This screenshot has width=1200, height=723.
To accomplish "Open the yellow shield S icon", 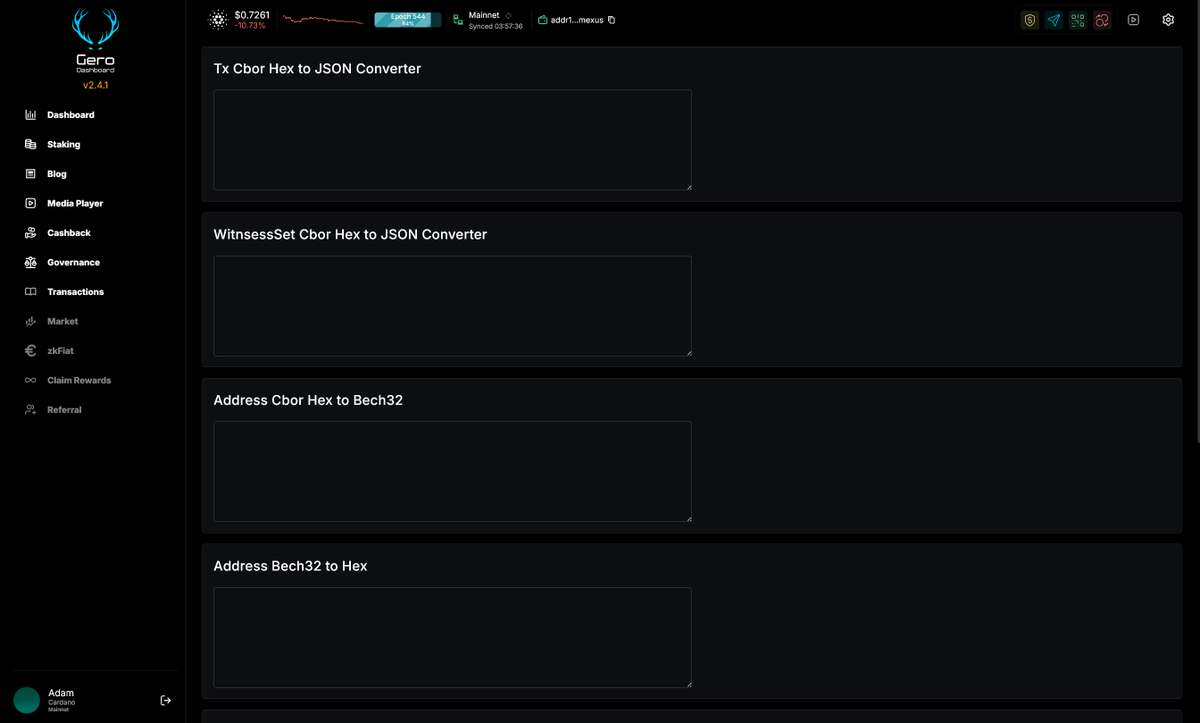I will coord(1029,19).
